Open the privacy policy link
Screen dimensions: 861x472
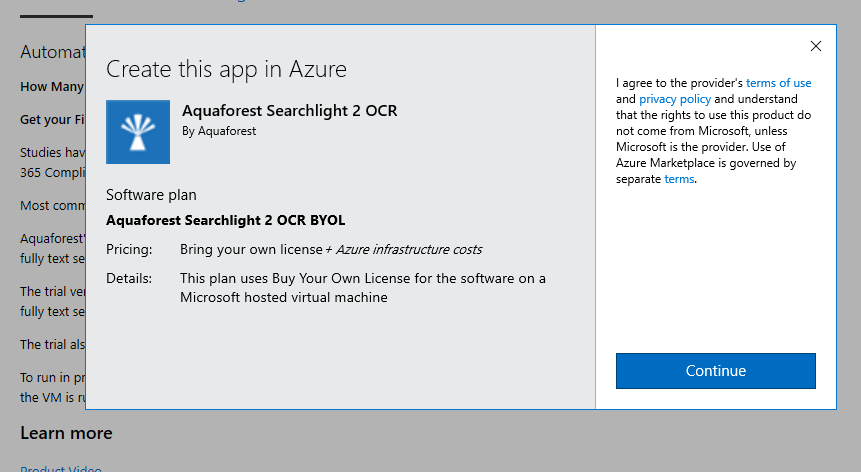point(675,99)
